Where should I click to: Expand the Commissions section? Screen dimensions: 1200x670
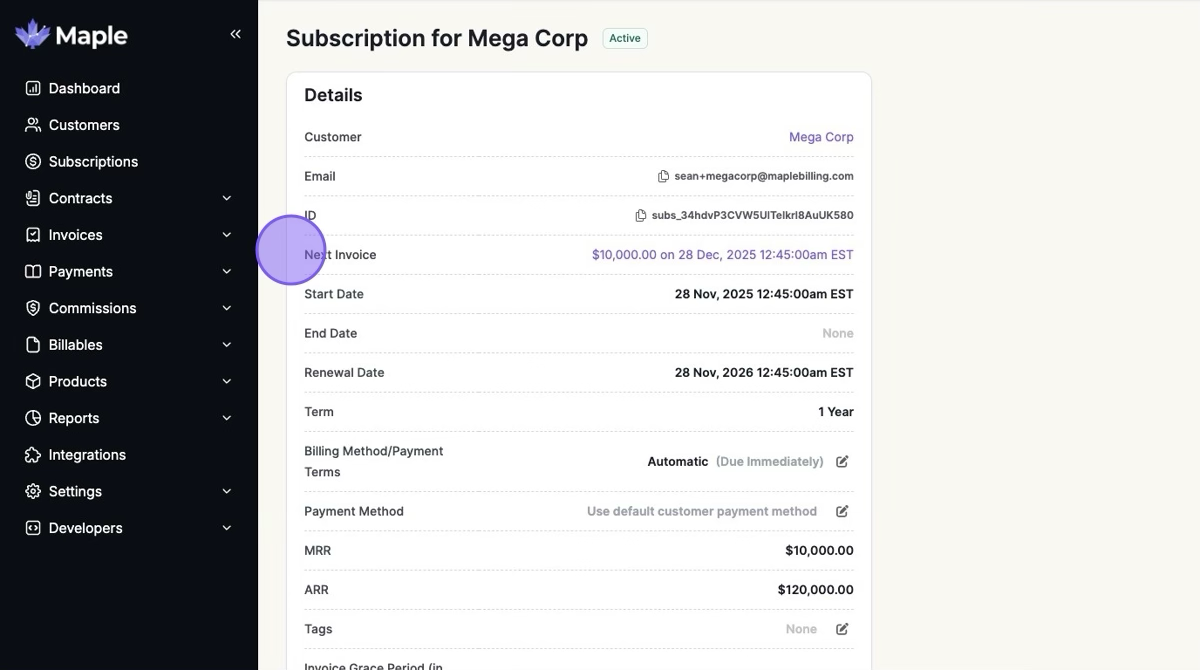[x=227, y=308]
